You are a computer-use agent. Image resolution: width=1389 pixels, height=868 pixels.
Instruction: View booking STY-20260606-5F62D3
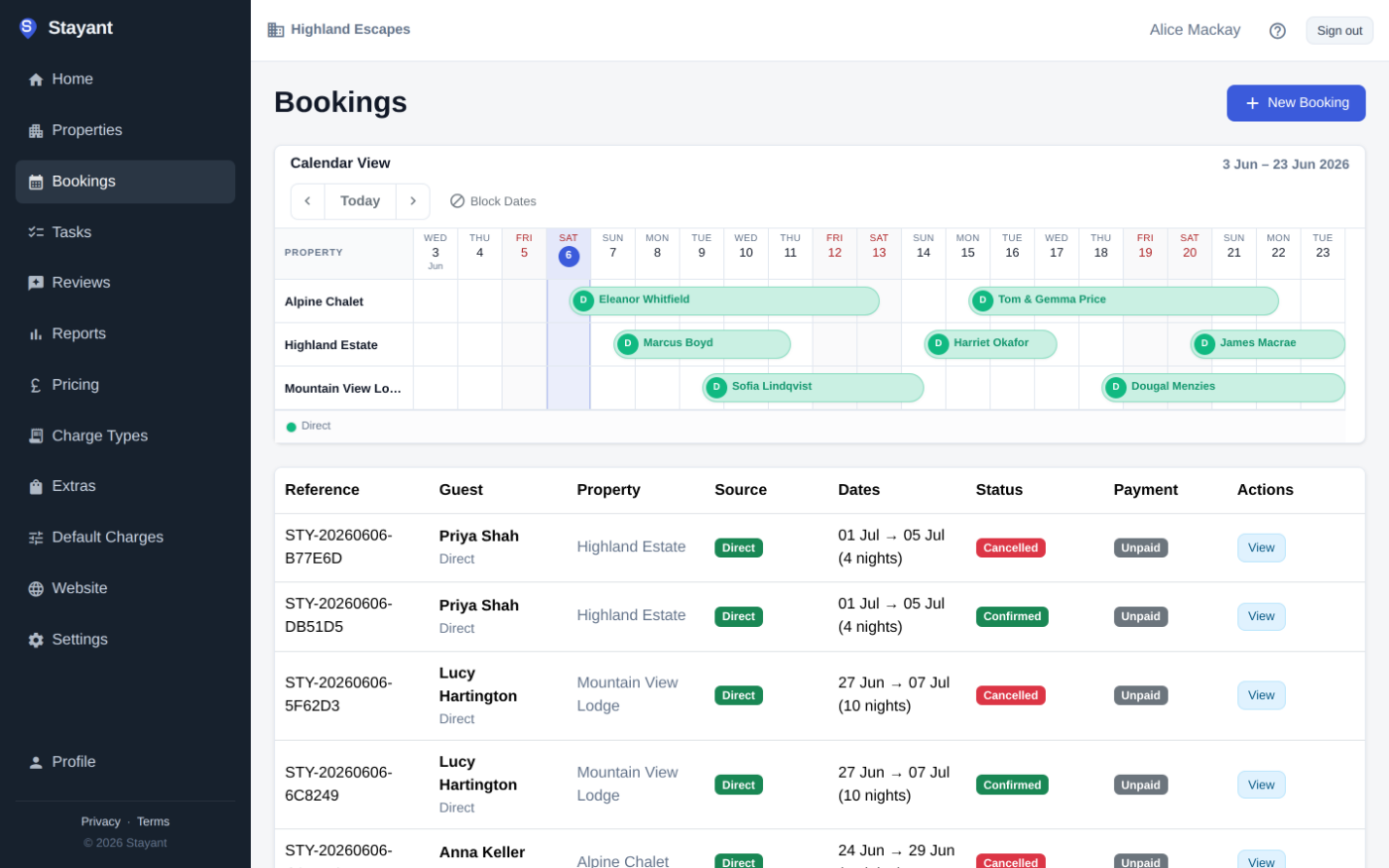1261,695
